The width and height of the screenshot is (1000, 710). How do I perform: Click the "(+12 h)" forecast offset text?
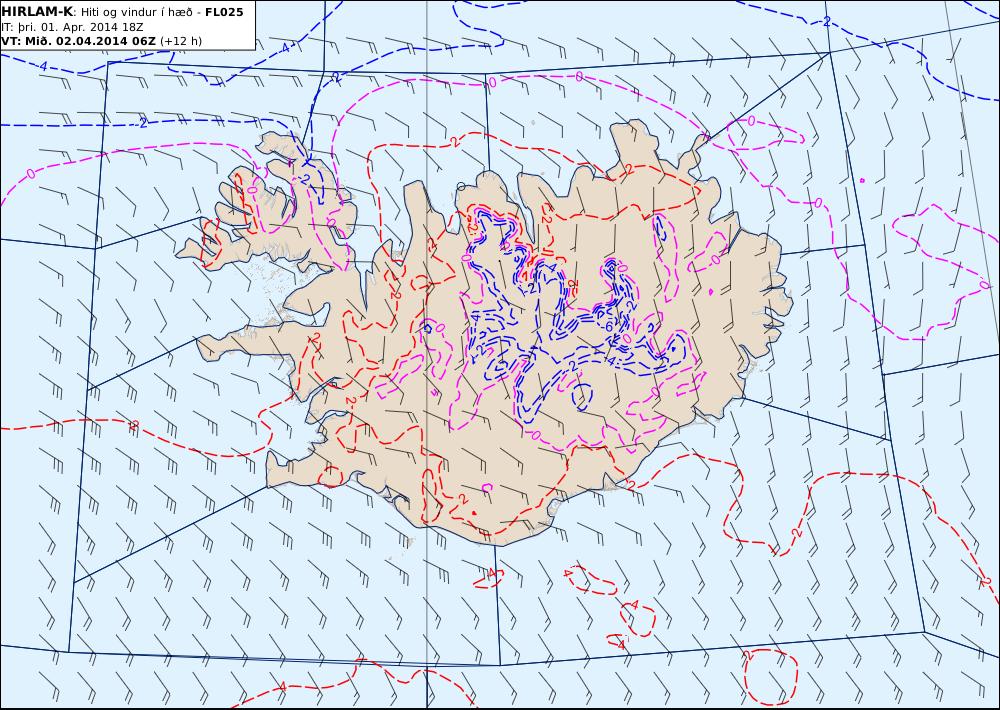180,41
